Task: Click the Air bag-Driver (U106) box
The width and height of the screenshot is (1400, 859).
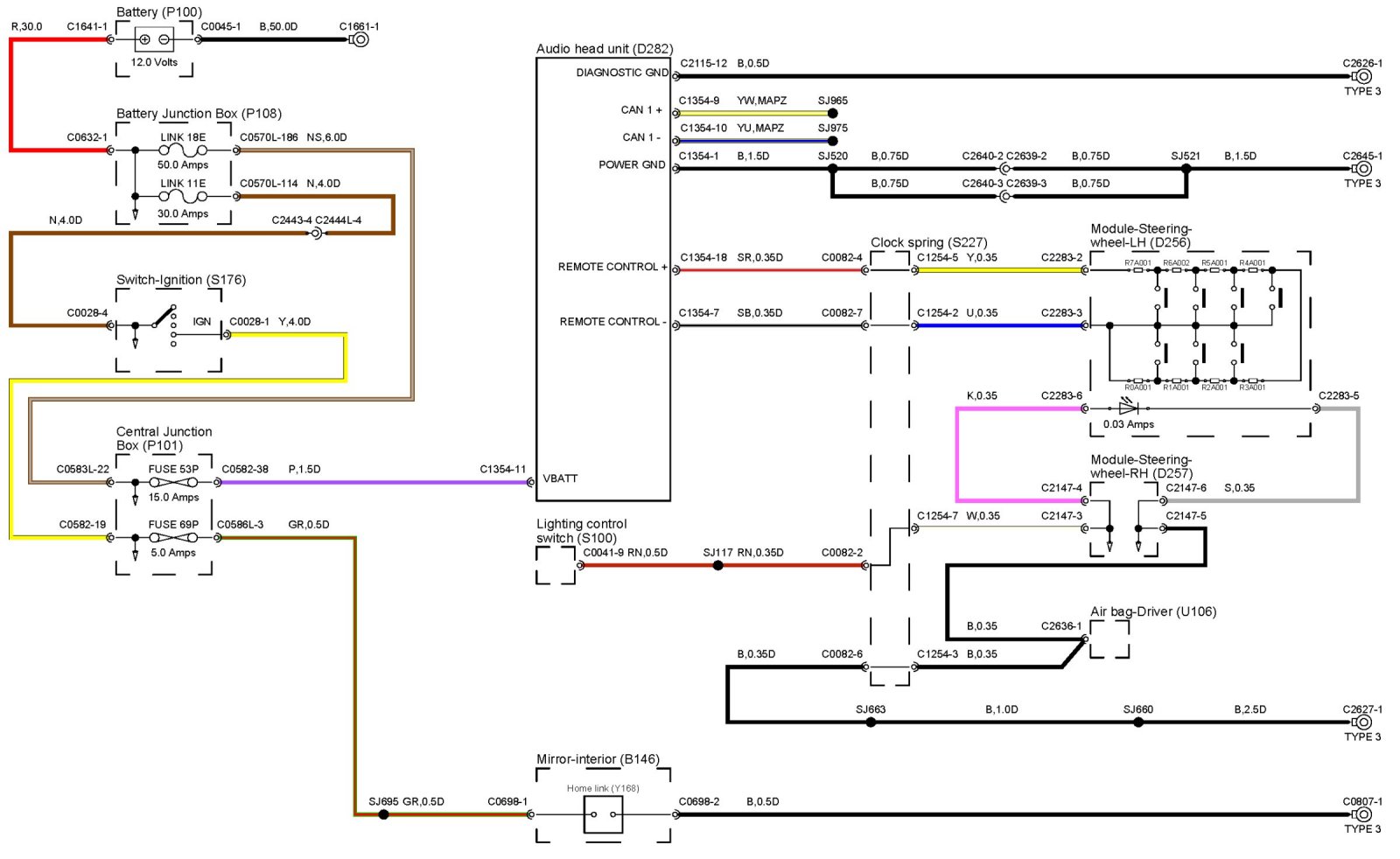Action: 1109,639
